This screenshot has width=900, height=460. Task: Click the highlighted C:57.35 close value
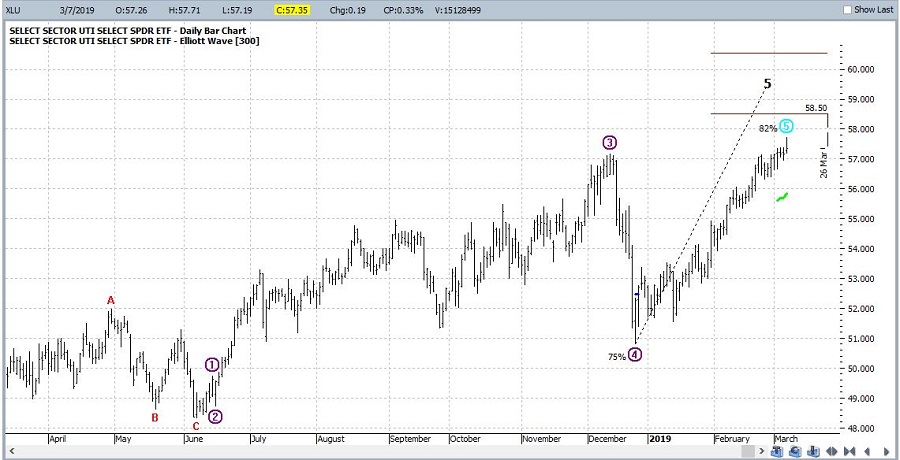[x=292, y=10]
